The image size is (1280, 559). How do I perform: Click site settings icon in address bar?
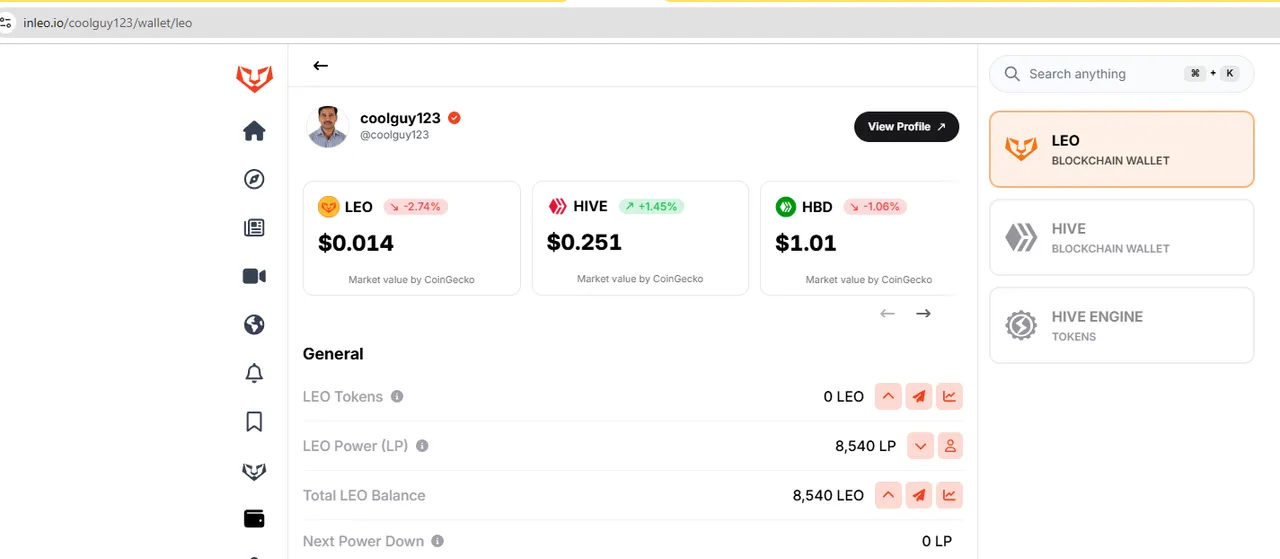click(x=7, y=22)
